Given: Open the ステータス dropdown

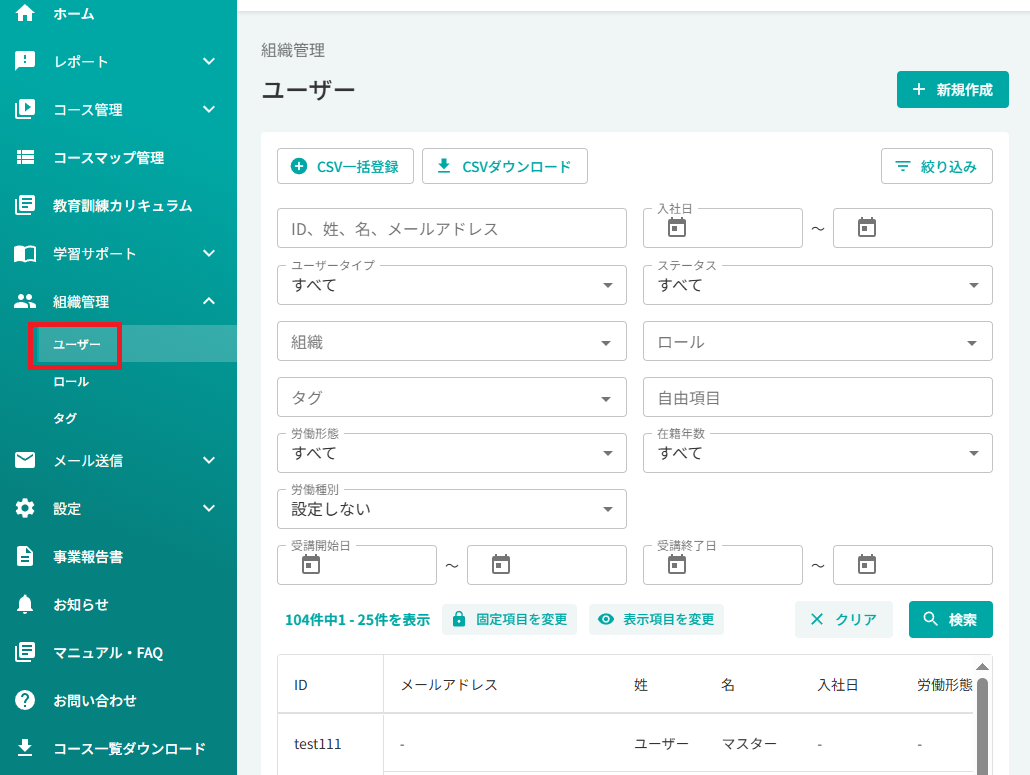Looking at the screenshot, I should (817, 285).
